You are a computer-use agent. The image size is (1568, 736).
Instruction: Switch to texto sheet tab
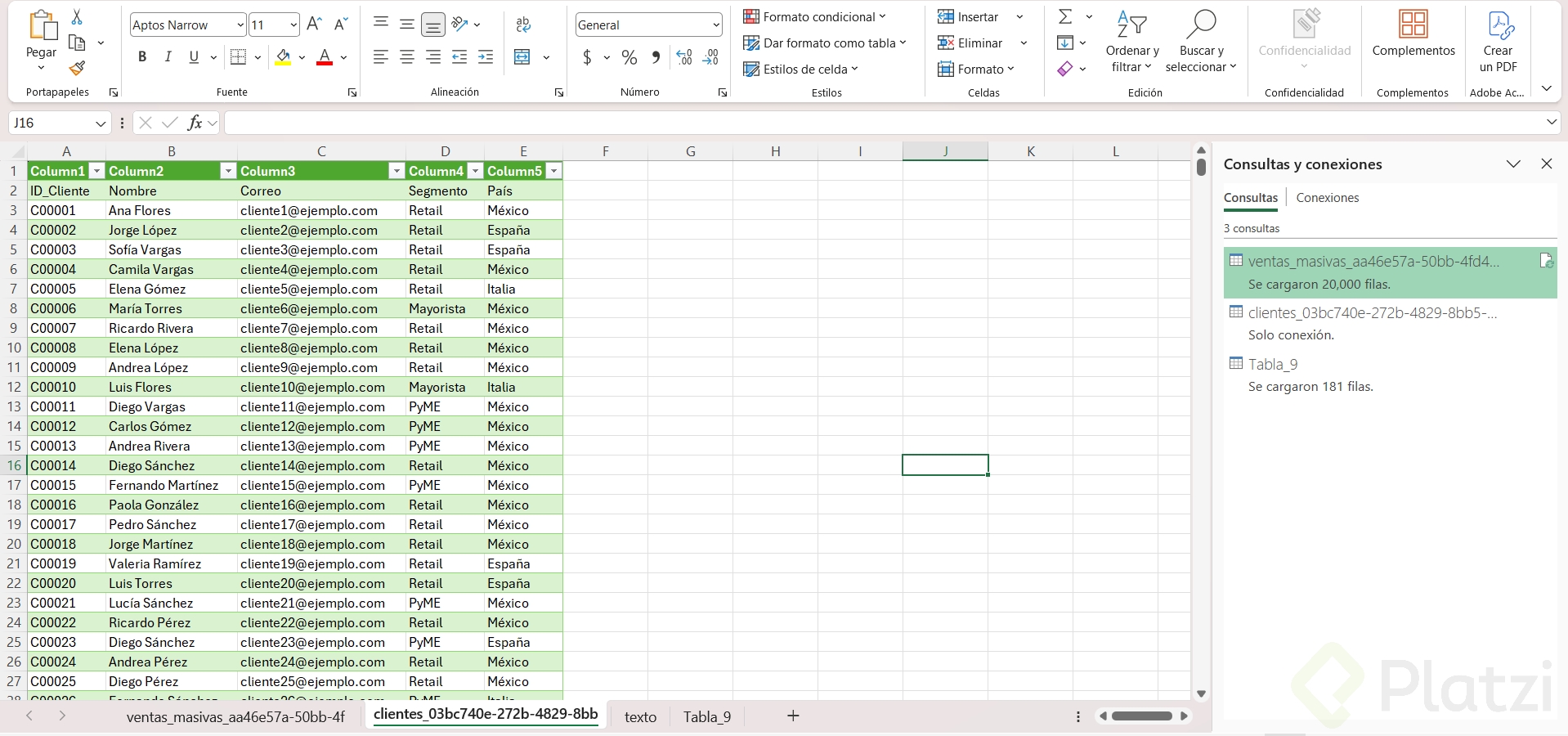point(641,717)
